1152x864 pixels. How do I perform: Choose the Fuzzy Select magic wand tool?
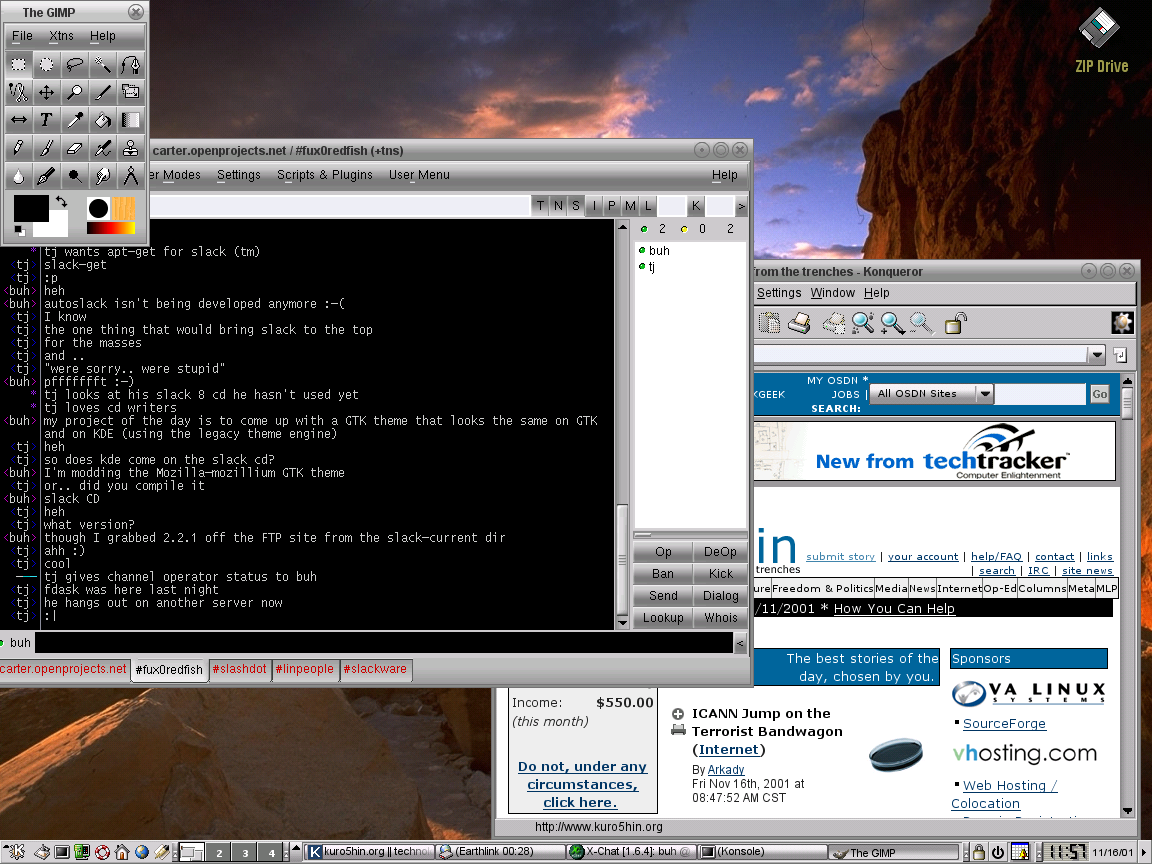tap(102, 65)
